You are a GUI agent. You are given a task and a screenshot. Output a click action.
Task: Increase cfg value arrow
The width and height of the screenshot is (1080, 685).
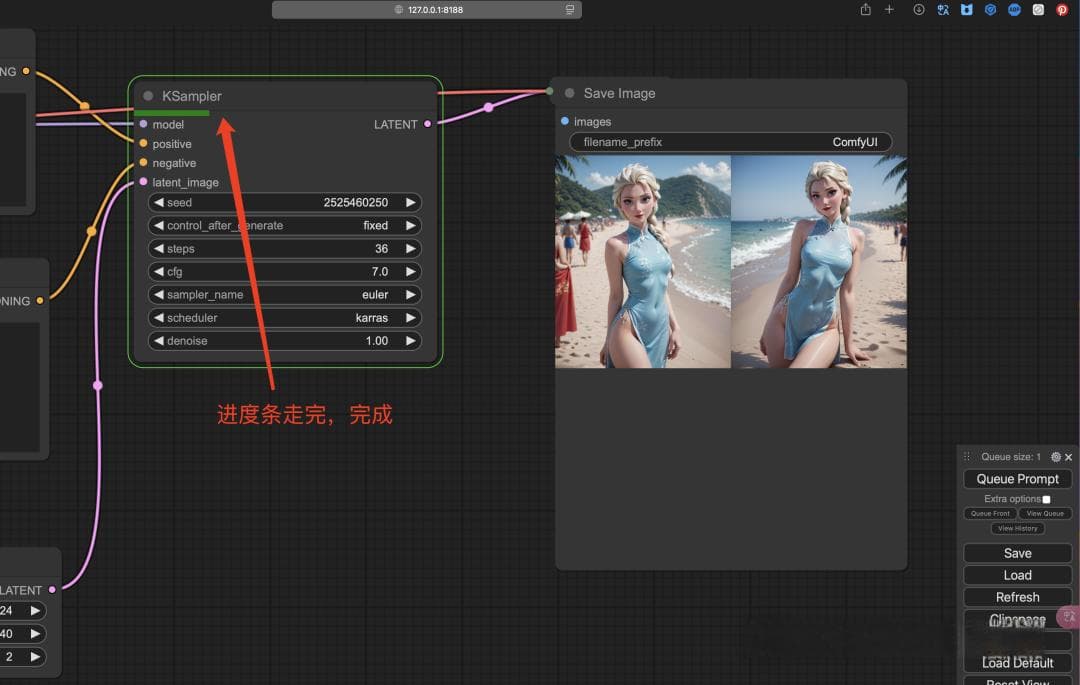(411, 271)
